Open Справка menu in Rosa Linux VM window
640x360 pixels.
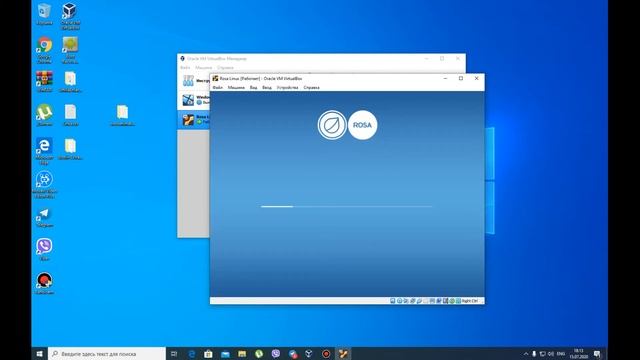(x=311, y=87)
